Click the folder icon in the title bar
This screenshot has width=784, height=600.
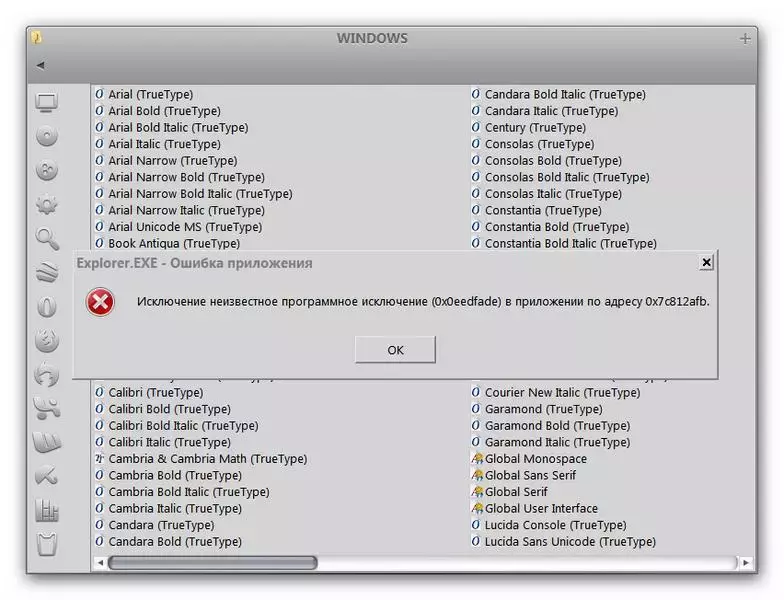click(x=36, y=38)
